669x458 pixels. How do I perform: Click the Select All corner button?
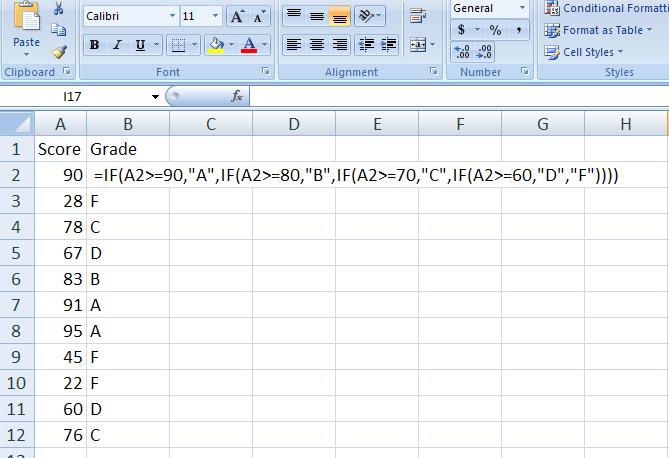point(17,124)
